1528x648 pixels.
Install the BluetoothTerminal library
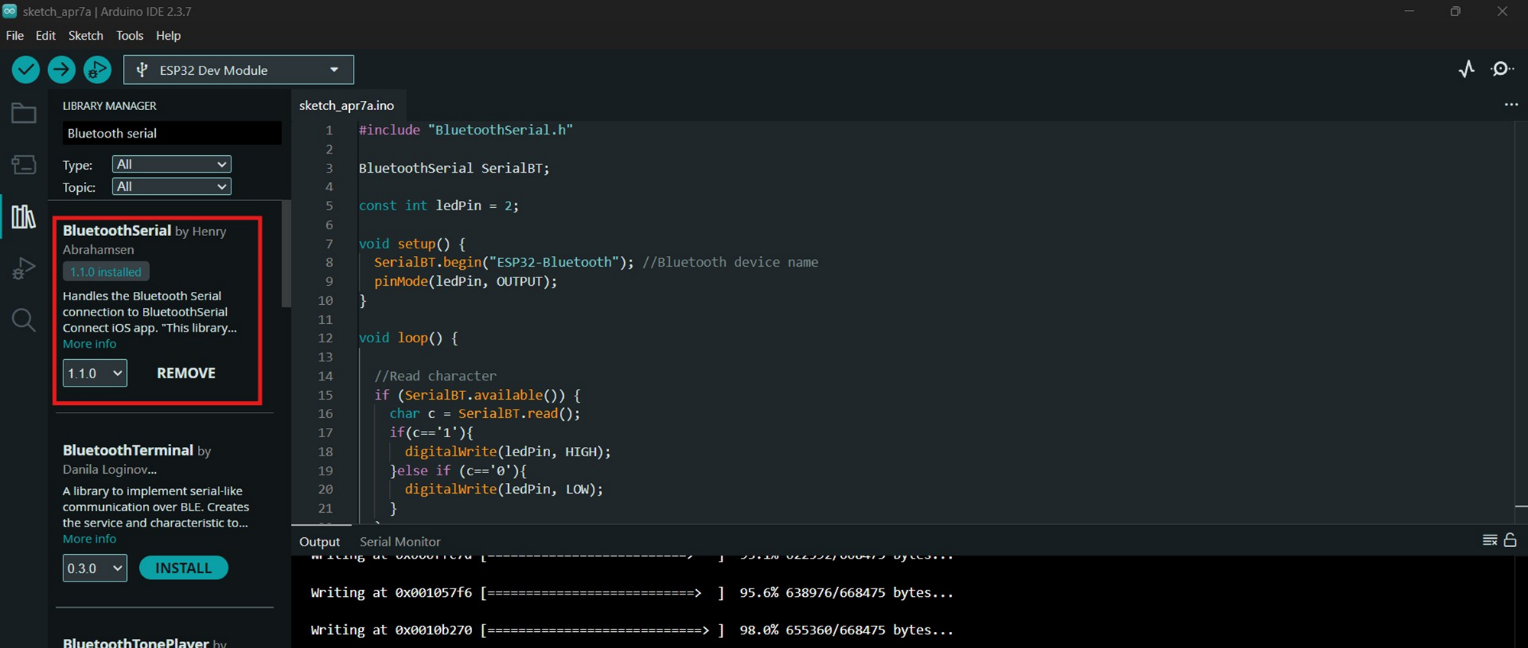click(184, 568)
